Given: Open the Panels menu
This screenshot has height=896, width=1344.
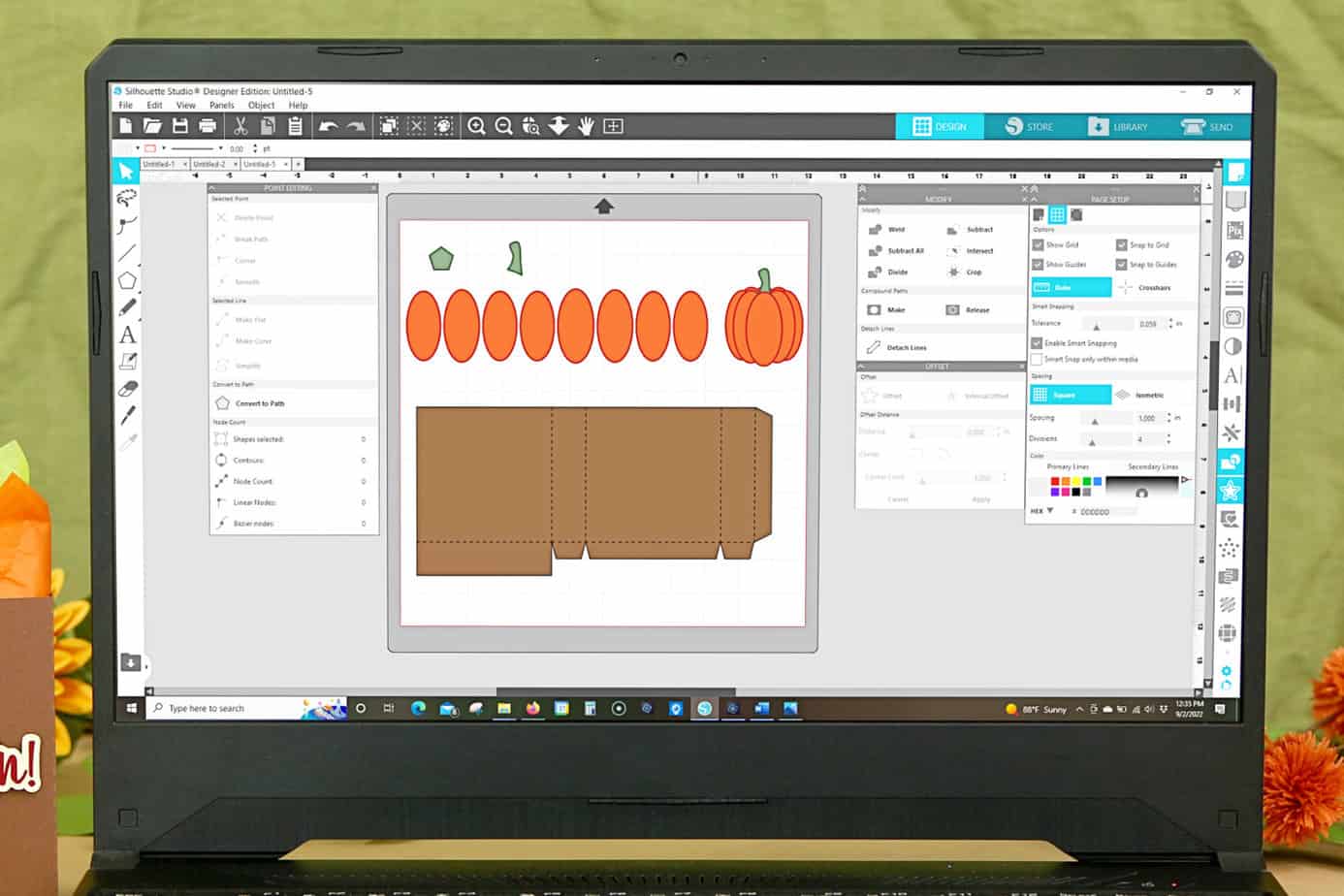Looking at the screenshot, I should point(222,105).
